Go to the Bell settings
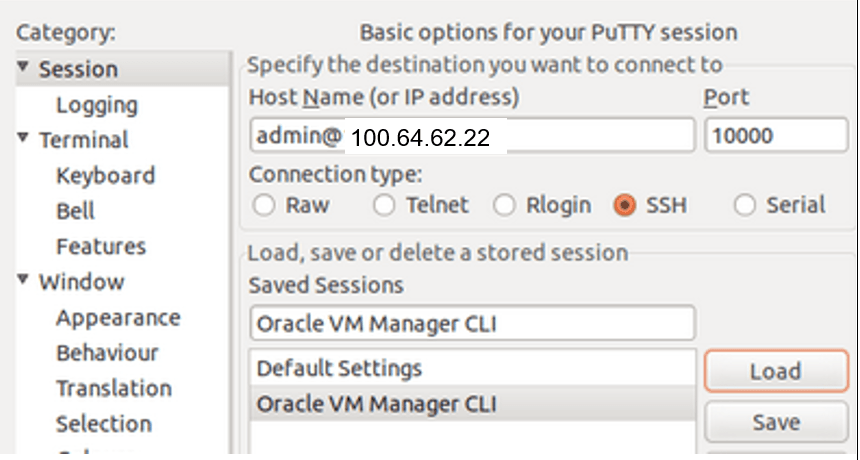This screenshot has width=860, height=460. pos(76,211)
